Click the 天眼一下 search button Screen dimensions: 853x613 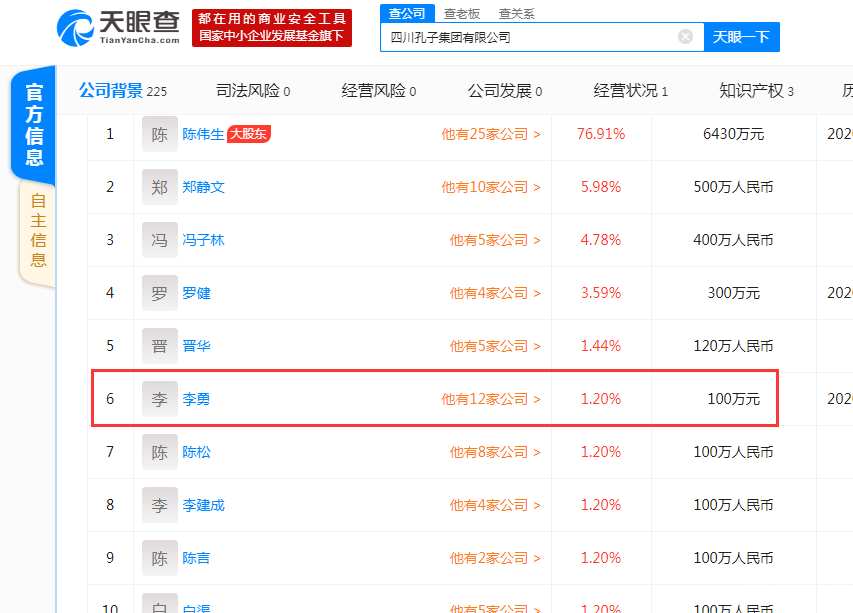[741, 37]
